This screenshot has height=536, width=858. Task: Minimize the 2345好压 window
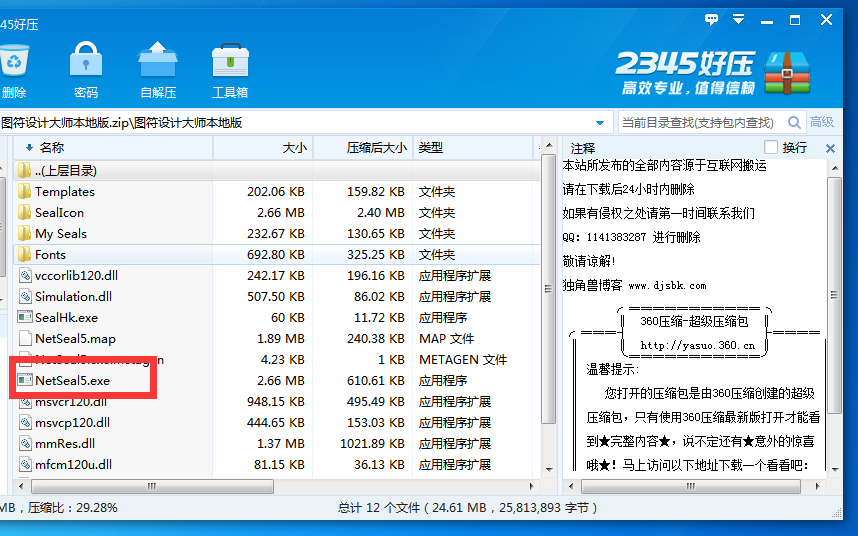click(x=767, y=21)
